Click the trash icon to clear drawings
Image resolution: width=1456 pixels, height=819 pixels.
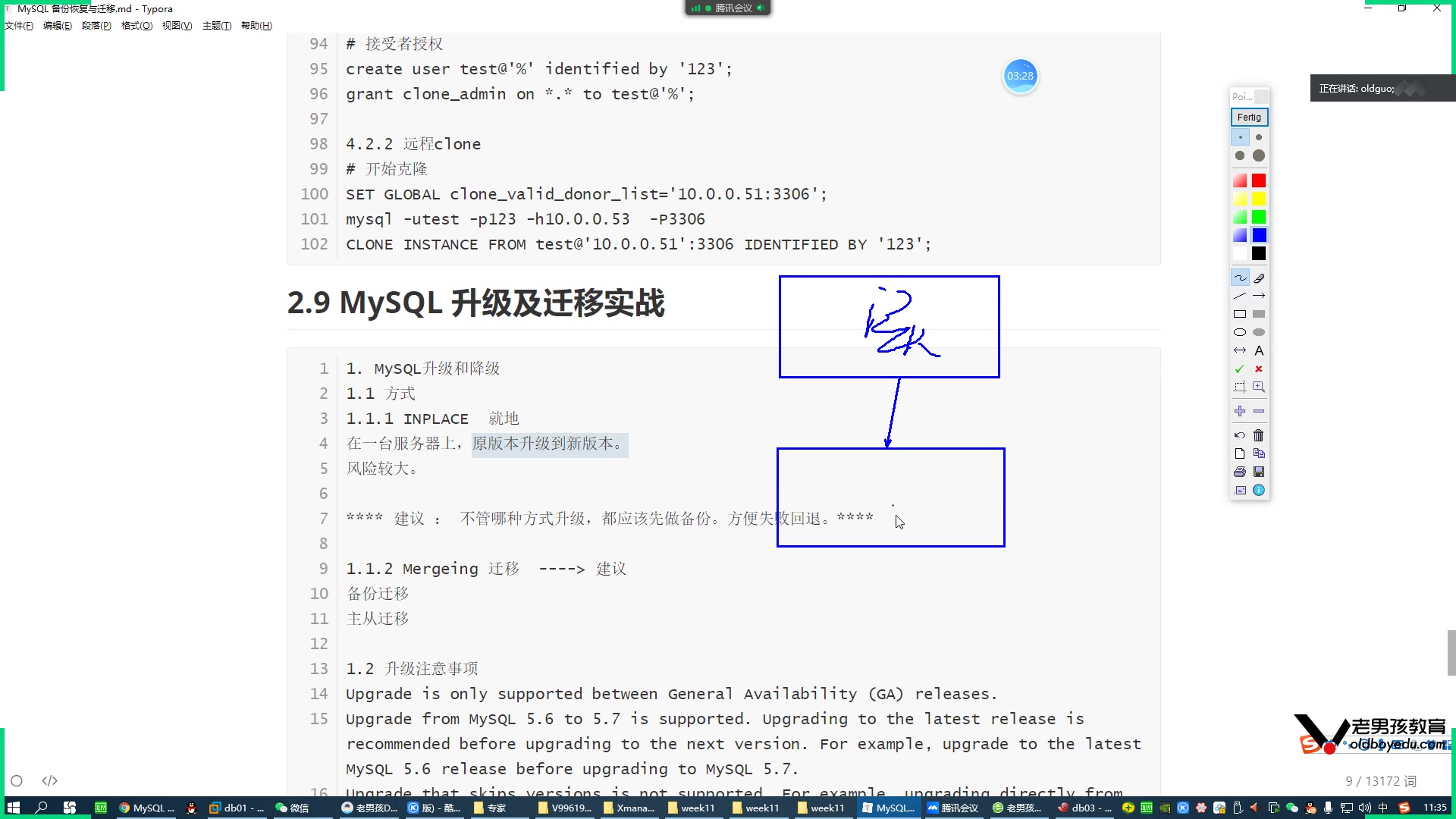coord(1259,435)
